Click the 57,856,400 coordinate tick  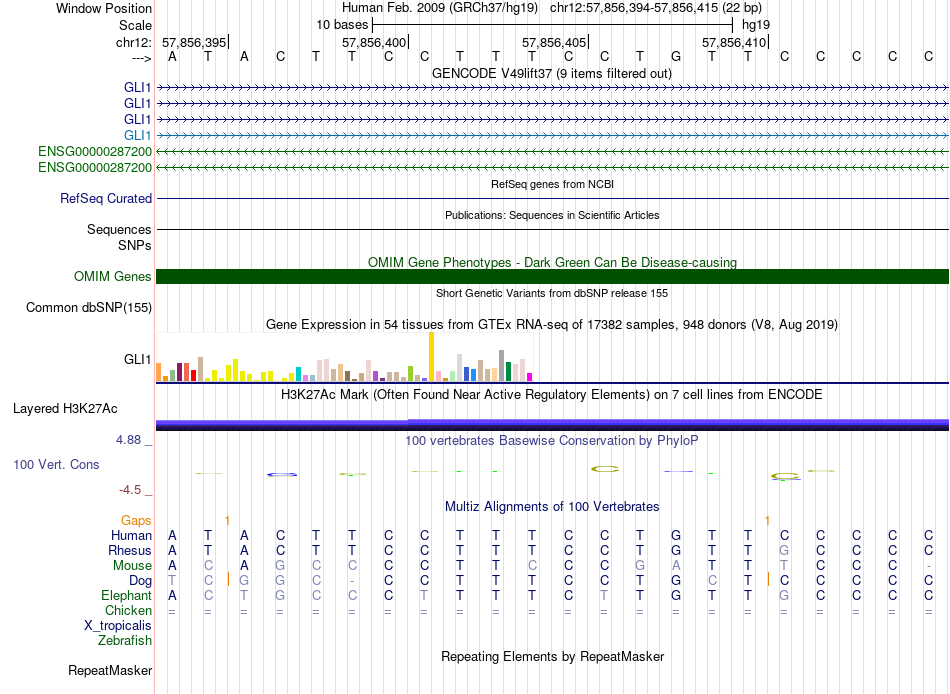[x=375, y=42]
